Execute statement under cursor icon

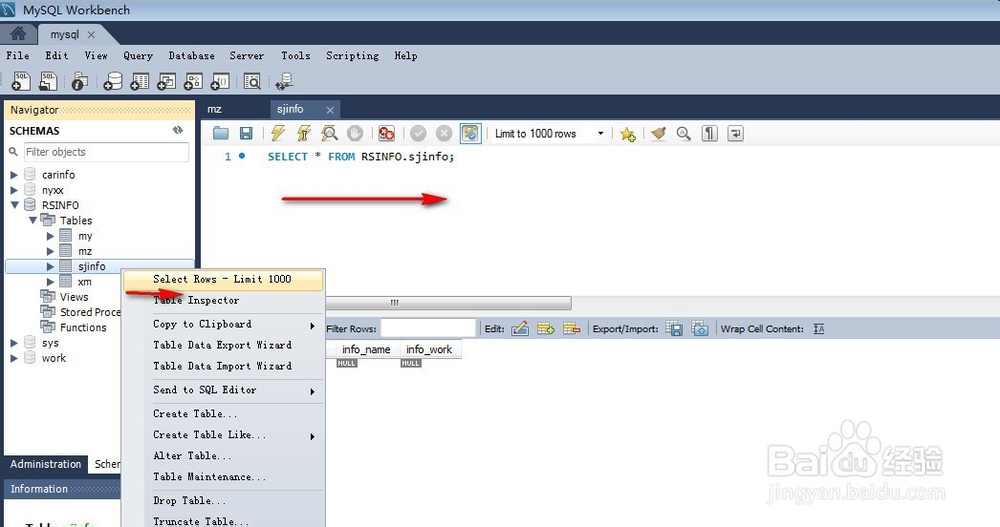click(304, 133)
